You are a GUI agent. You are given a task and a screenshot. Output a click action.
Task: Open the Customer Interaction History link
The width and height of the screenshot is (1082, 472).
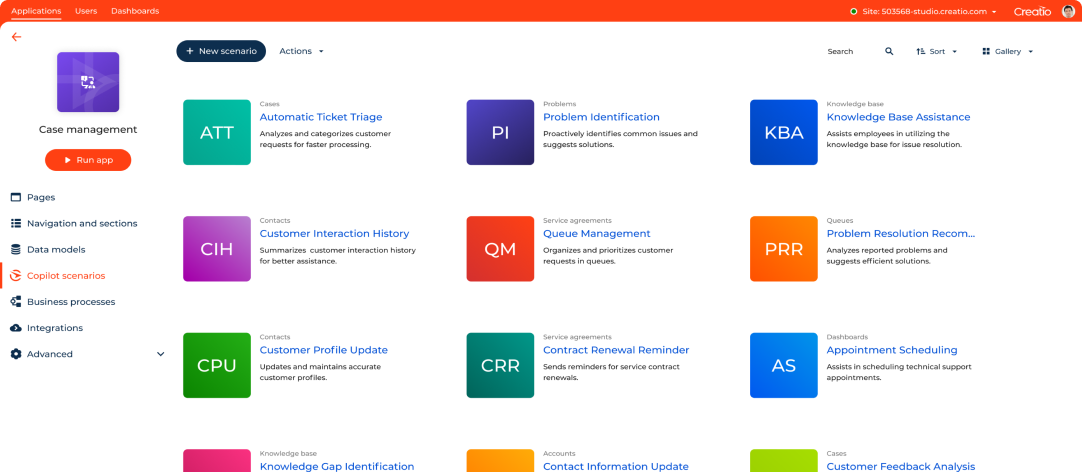point(334,234)
